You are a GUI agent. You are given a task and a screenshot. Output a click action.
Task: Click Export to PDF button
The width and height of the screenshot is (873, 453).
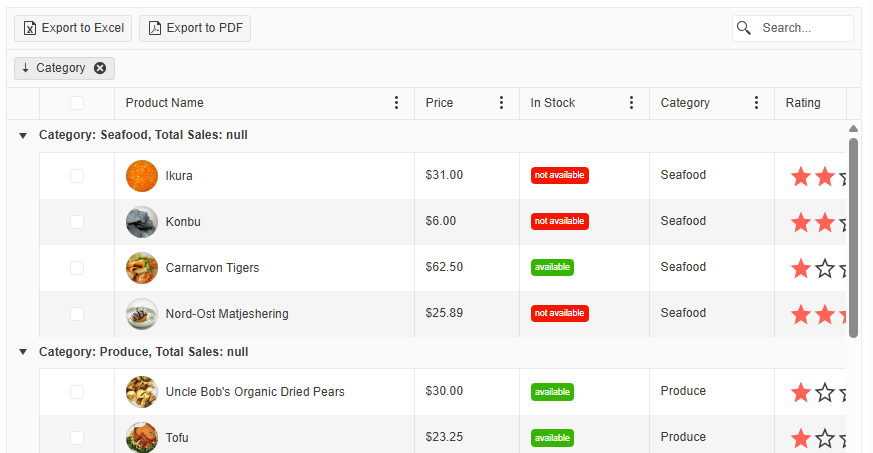click(x=195, y=28)
